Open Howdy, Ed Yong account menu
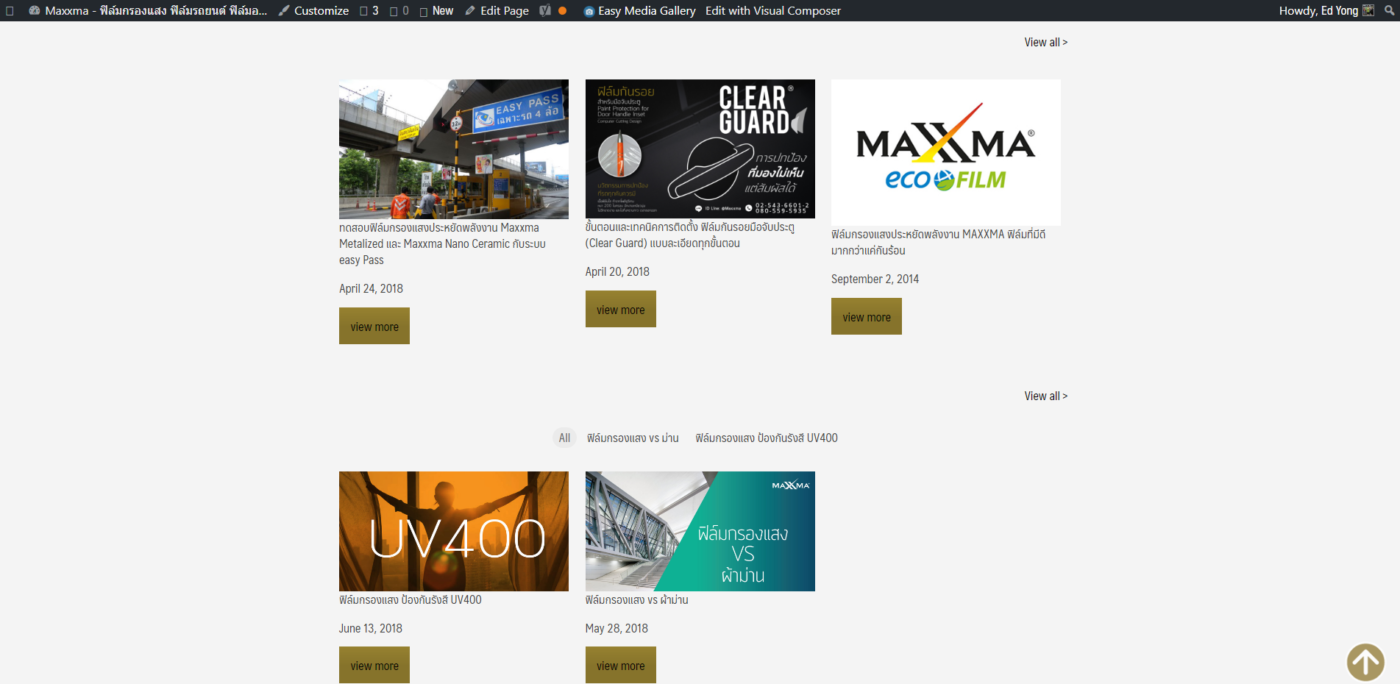 tap(1327, 11)
